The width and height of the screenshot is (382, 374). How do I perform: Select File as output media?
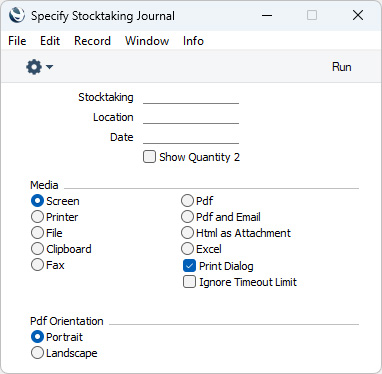point(37,233)
